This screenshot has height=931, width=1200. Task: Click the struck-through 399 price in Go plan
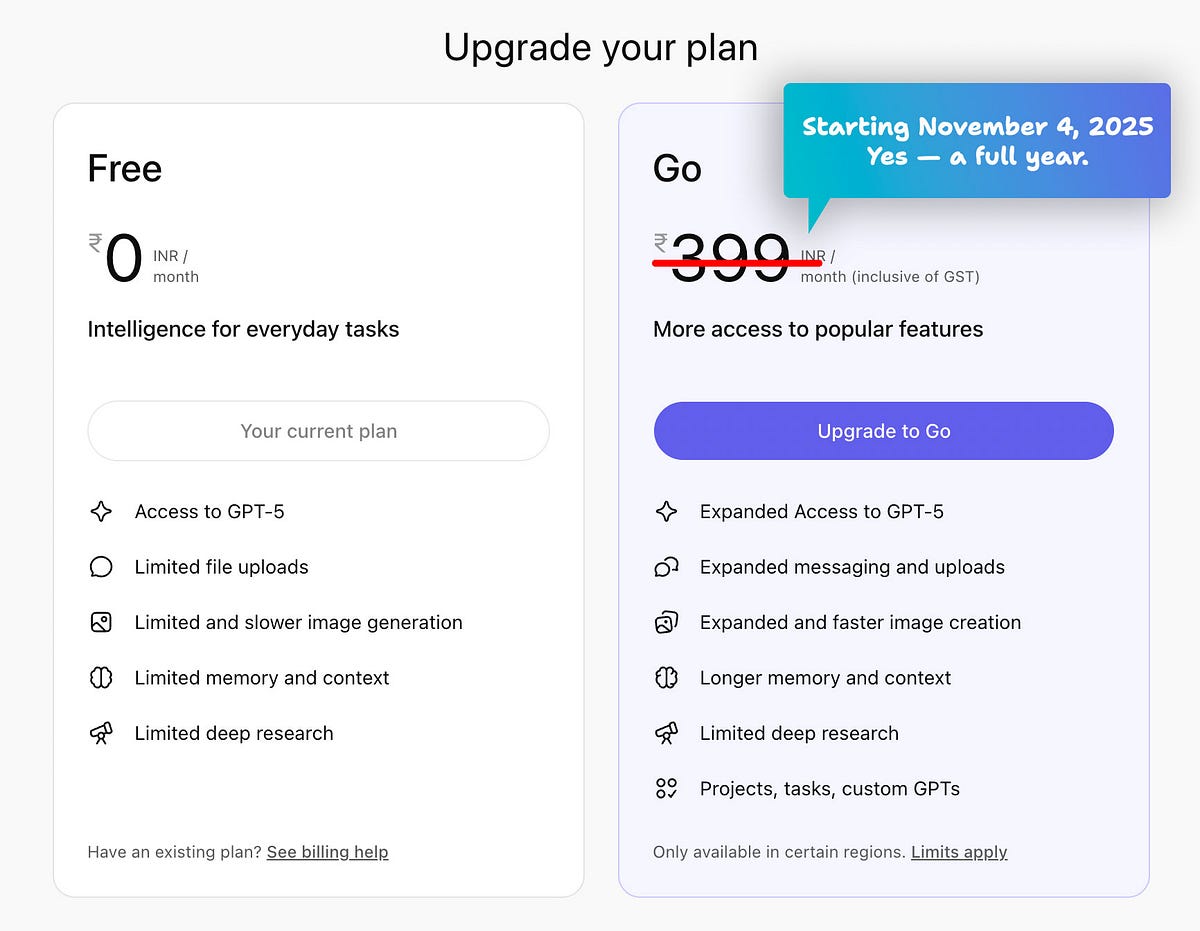point(731,259)
